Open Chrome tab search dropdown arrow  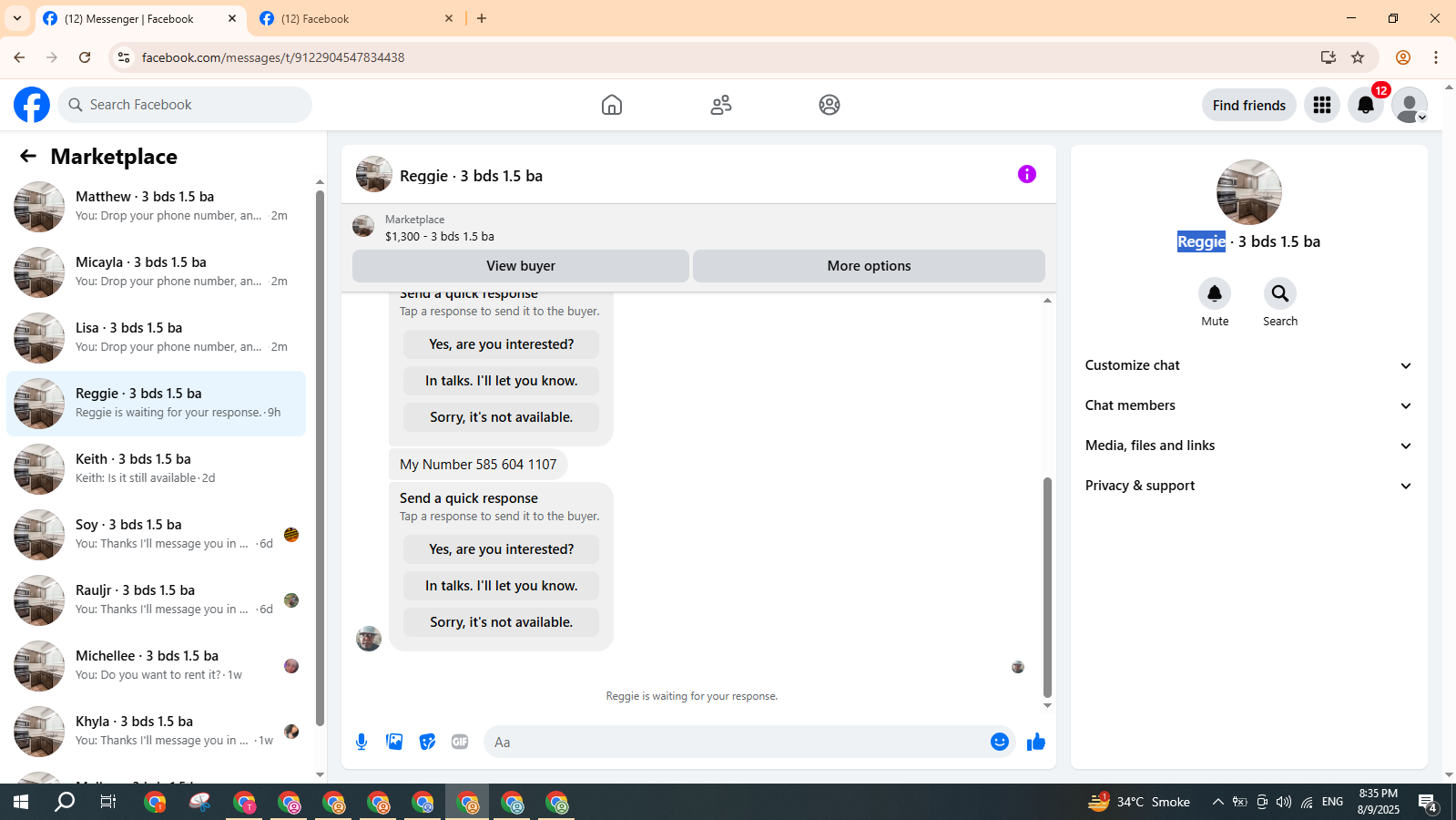click(x=16, y=18)
